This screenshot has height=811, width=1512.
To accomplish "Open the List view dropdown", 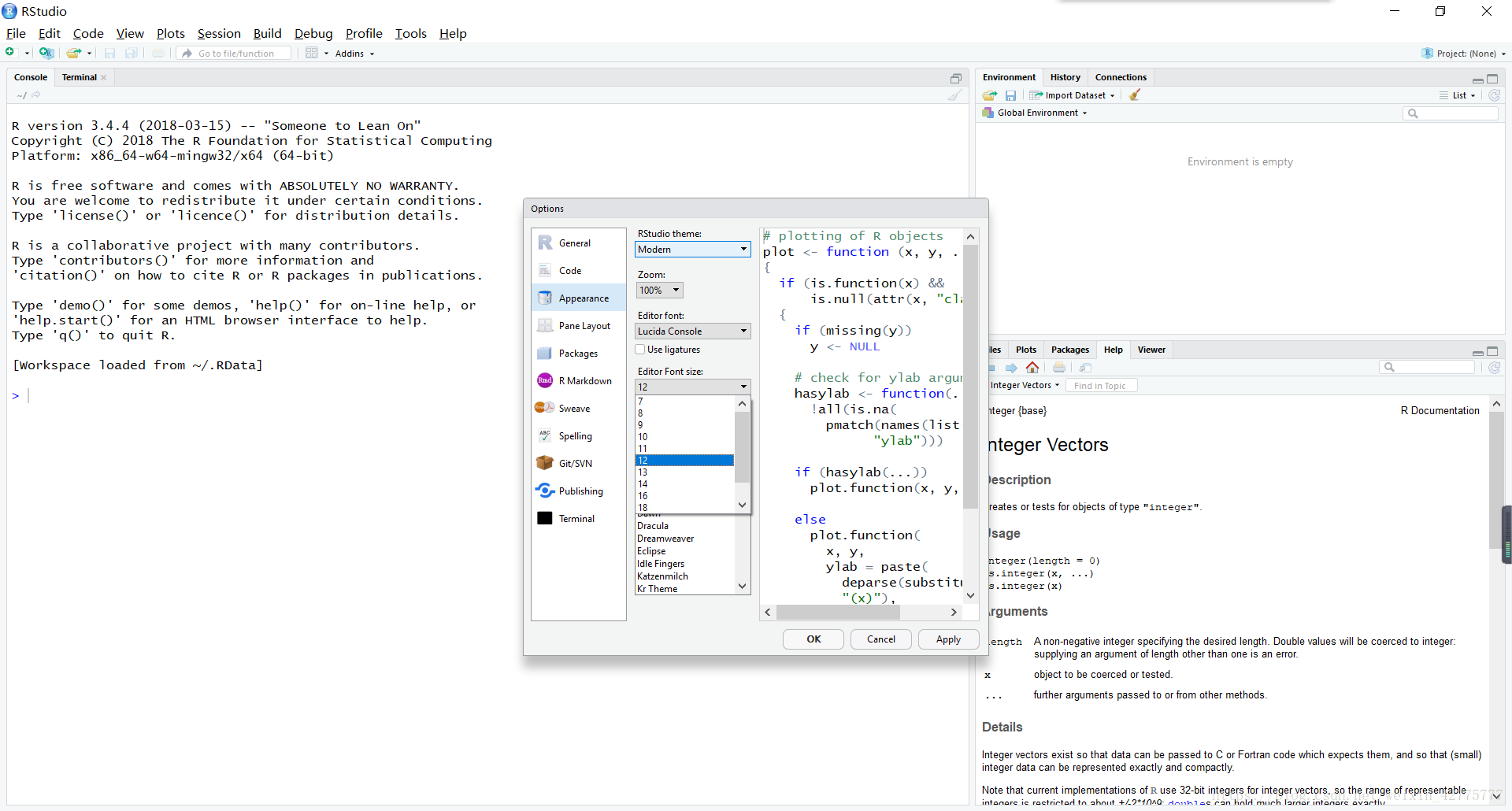I will pos(1458,95).
